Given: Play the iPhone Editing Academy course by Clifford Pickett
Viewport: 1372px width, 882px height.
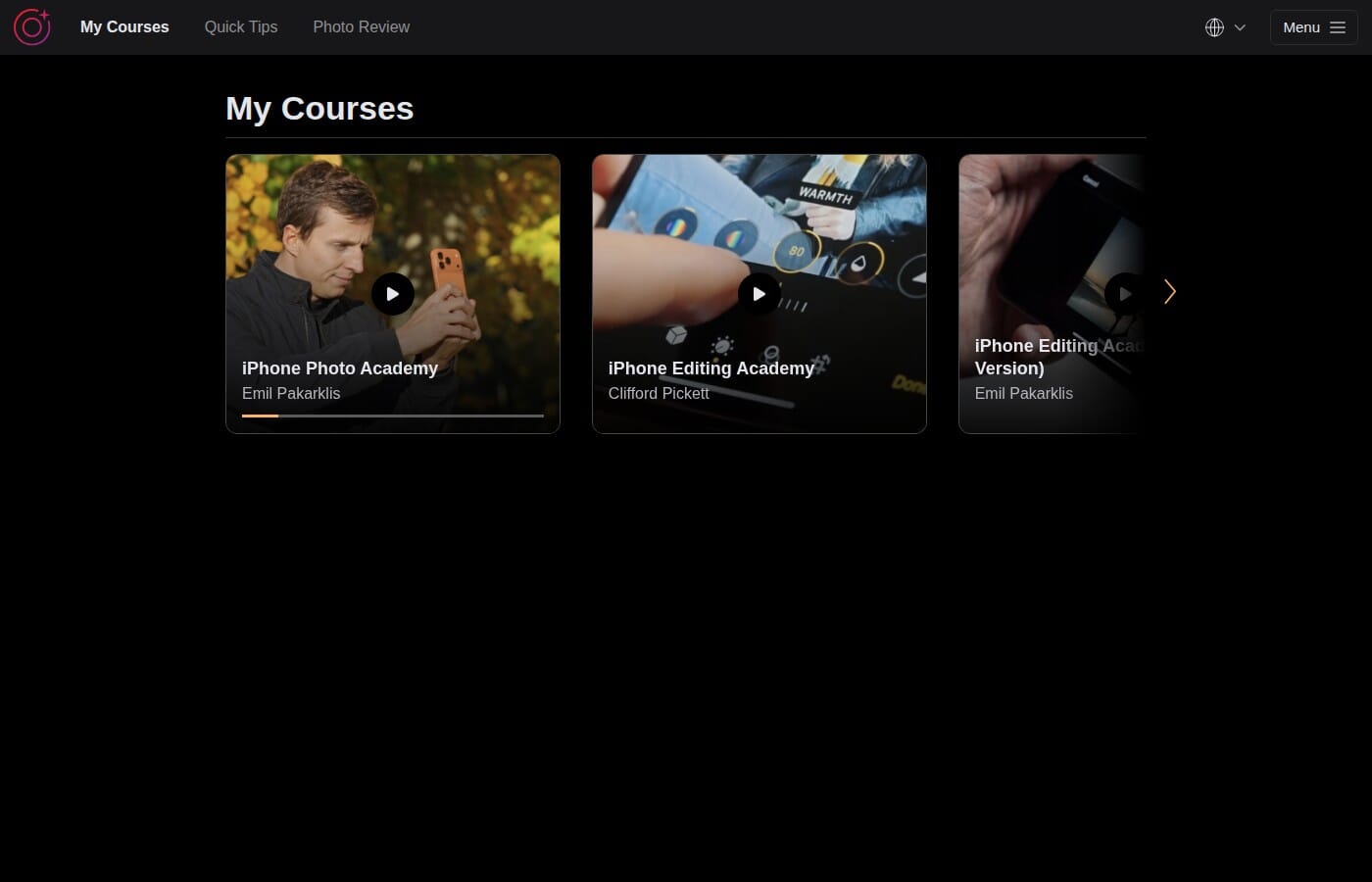Looking at the screenshot, I should (759, 294).
